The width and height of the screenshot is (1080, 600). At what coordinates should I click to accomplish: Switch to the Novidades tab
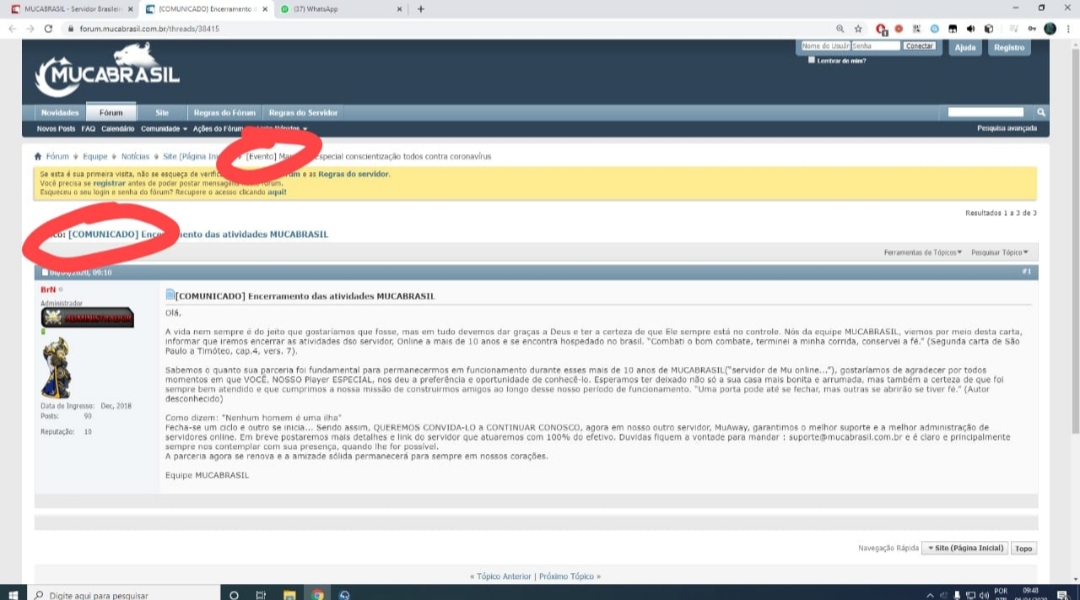59,113
